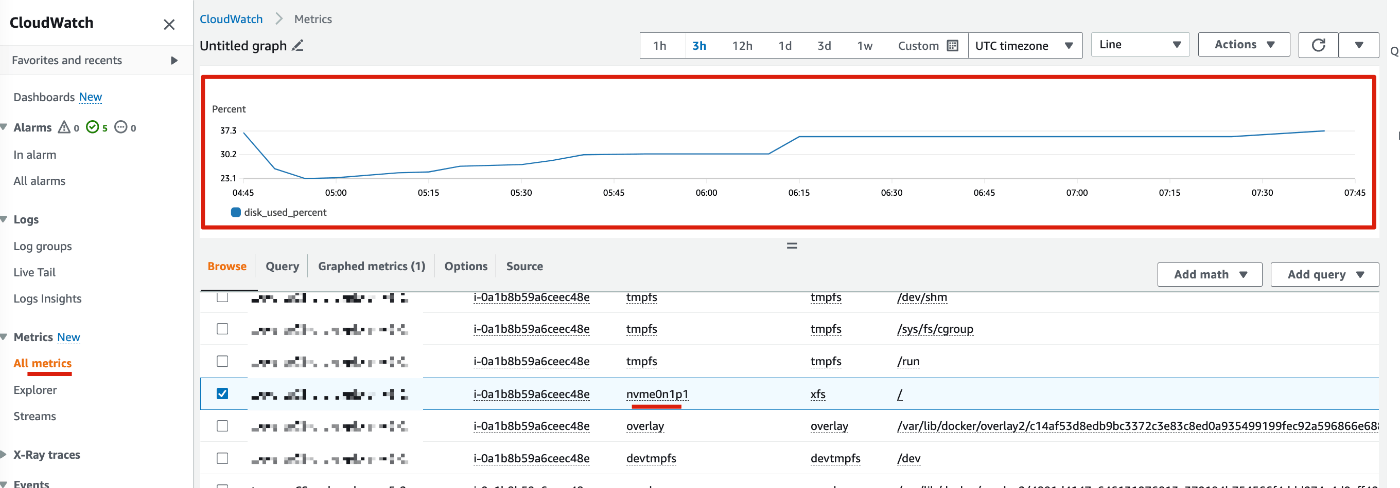
Task: Select the 1d time range
Action: point(785,46)
